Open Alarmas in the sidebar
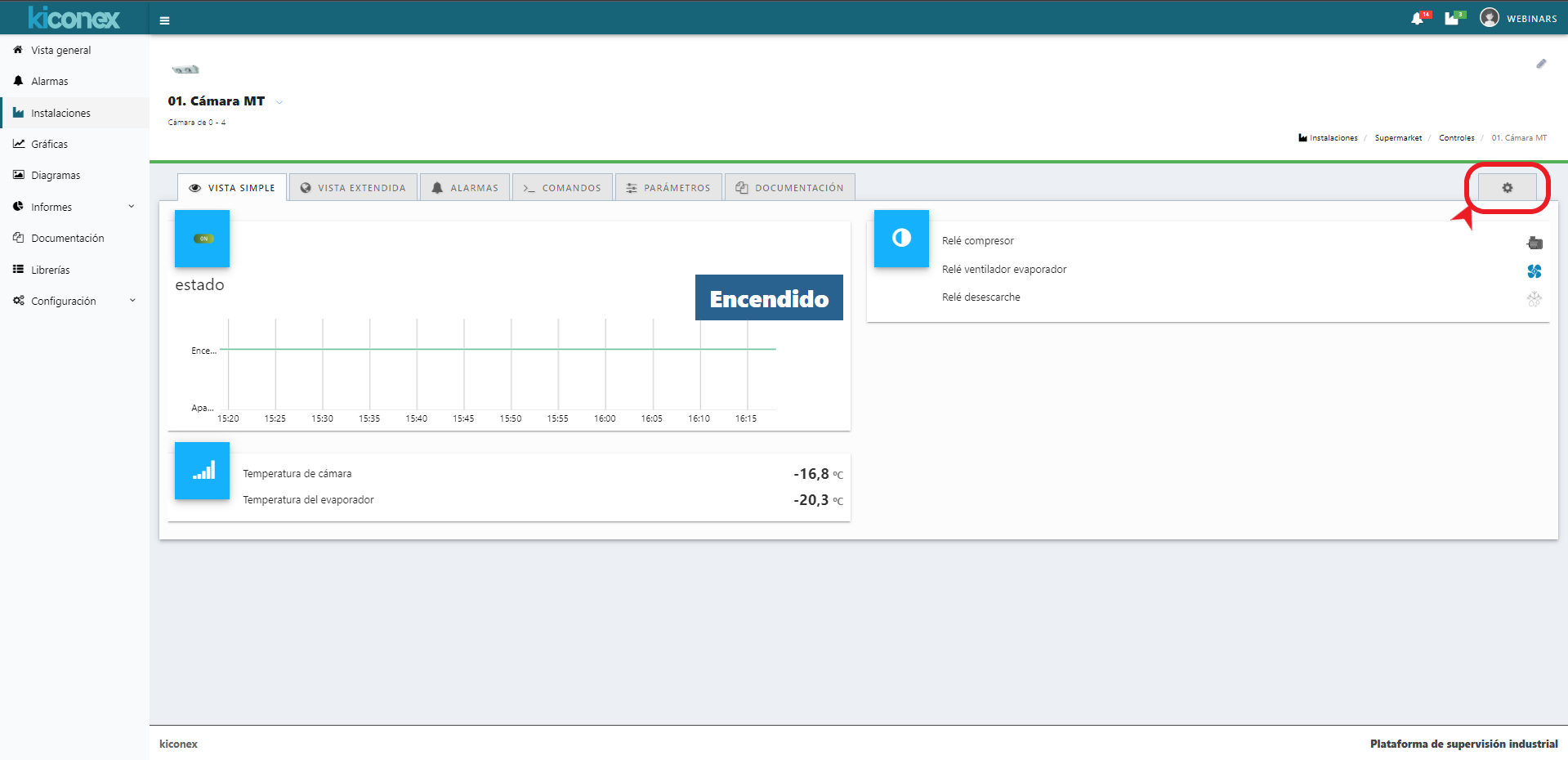 pyautogui.click(x=49, y=81)
